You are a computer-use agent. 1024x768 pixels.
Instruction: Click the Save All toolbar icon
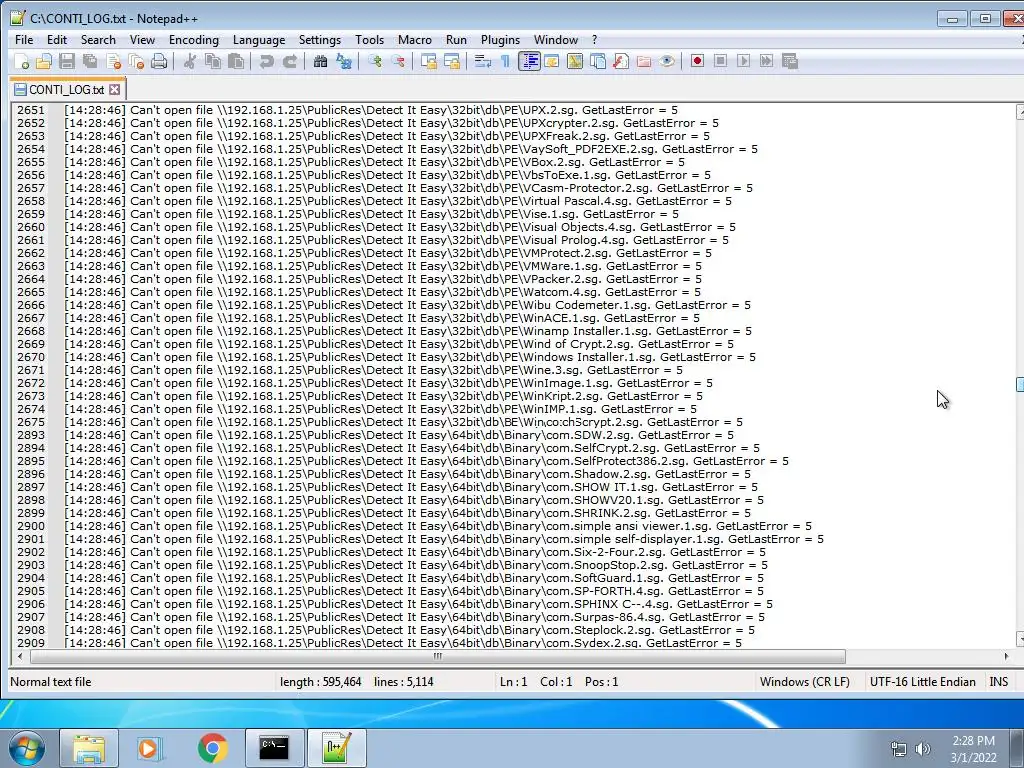(x=90, y=61)
